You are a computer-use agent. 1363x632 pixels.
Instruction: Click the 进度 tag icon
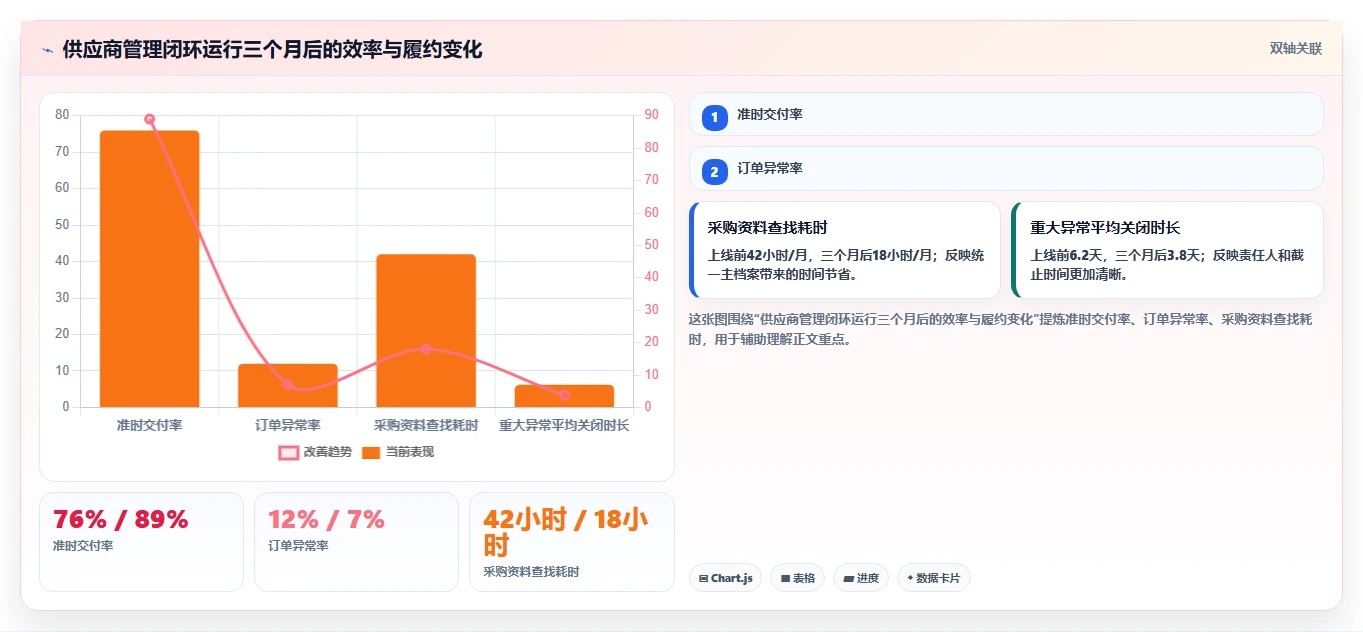pos(848,578)
